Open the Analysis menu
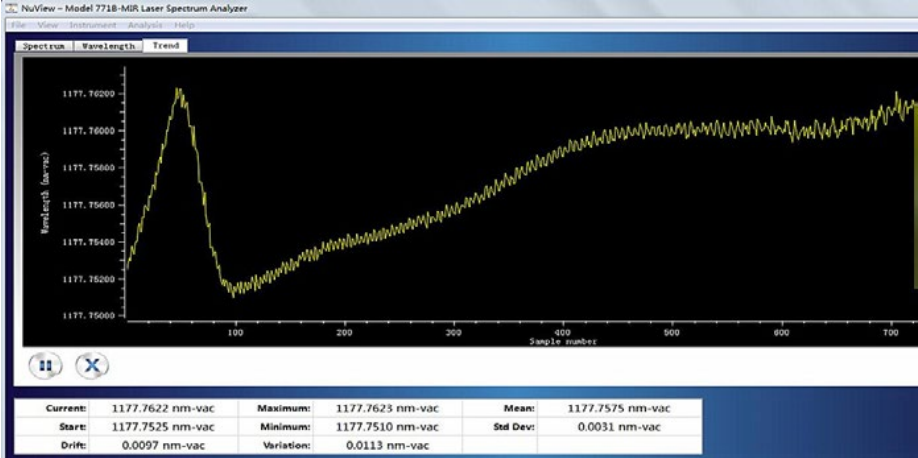The height and width of the screenshot is (458, 918). [145, 25]
